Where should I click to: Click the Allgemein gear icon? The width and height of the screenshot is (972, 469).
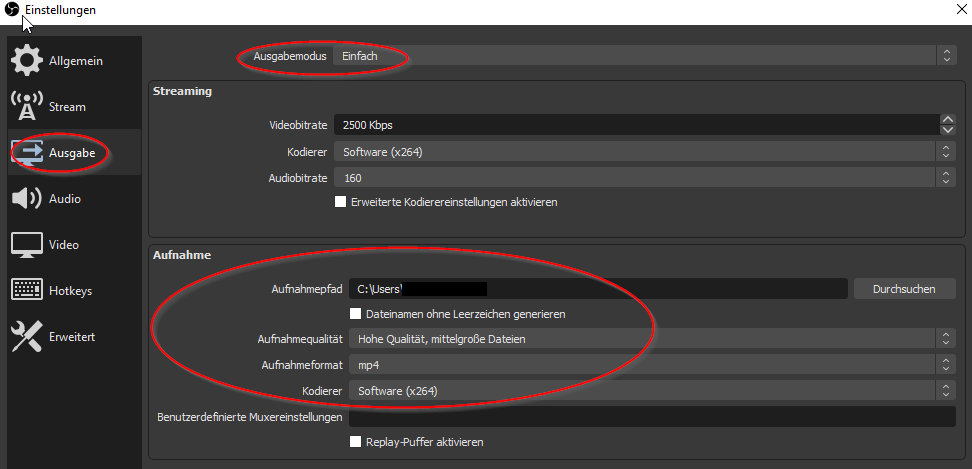tap(27, 61)
